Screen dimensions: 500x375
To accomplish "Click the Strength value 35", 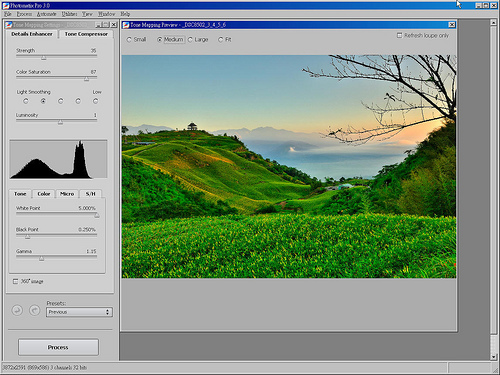I will pyautogui.click(x=93, y=50).
